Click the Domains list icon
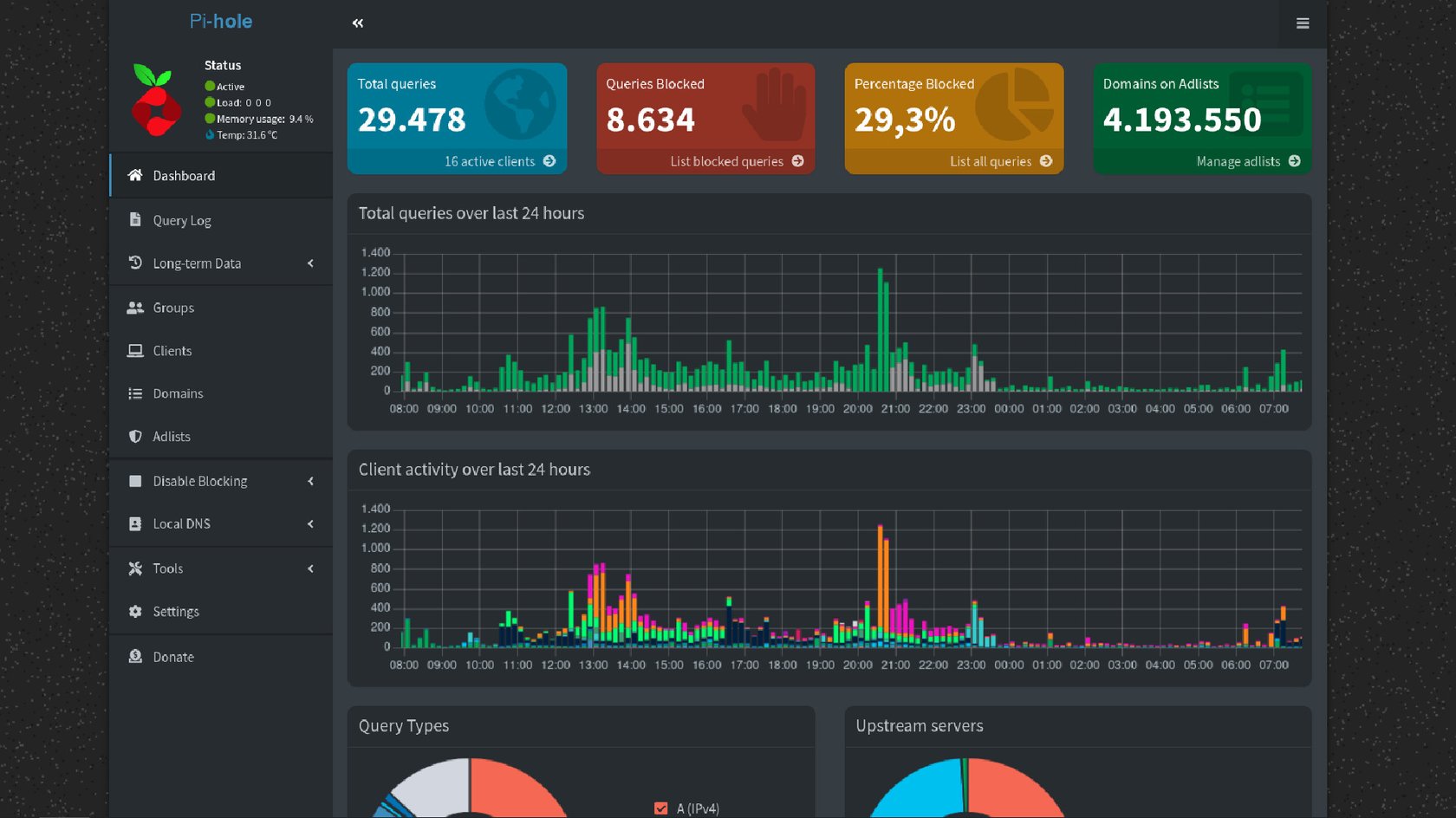 pos(135,393)
